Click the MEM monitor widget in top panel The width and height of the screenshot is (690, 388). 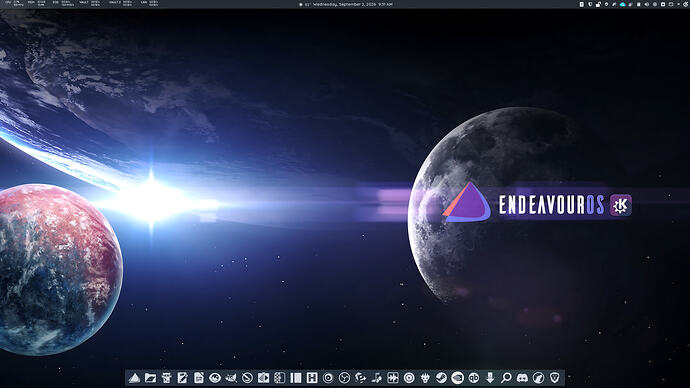[x=37, y=3]
